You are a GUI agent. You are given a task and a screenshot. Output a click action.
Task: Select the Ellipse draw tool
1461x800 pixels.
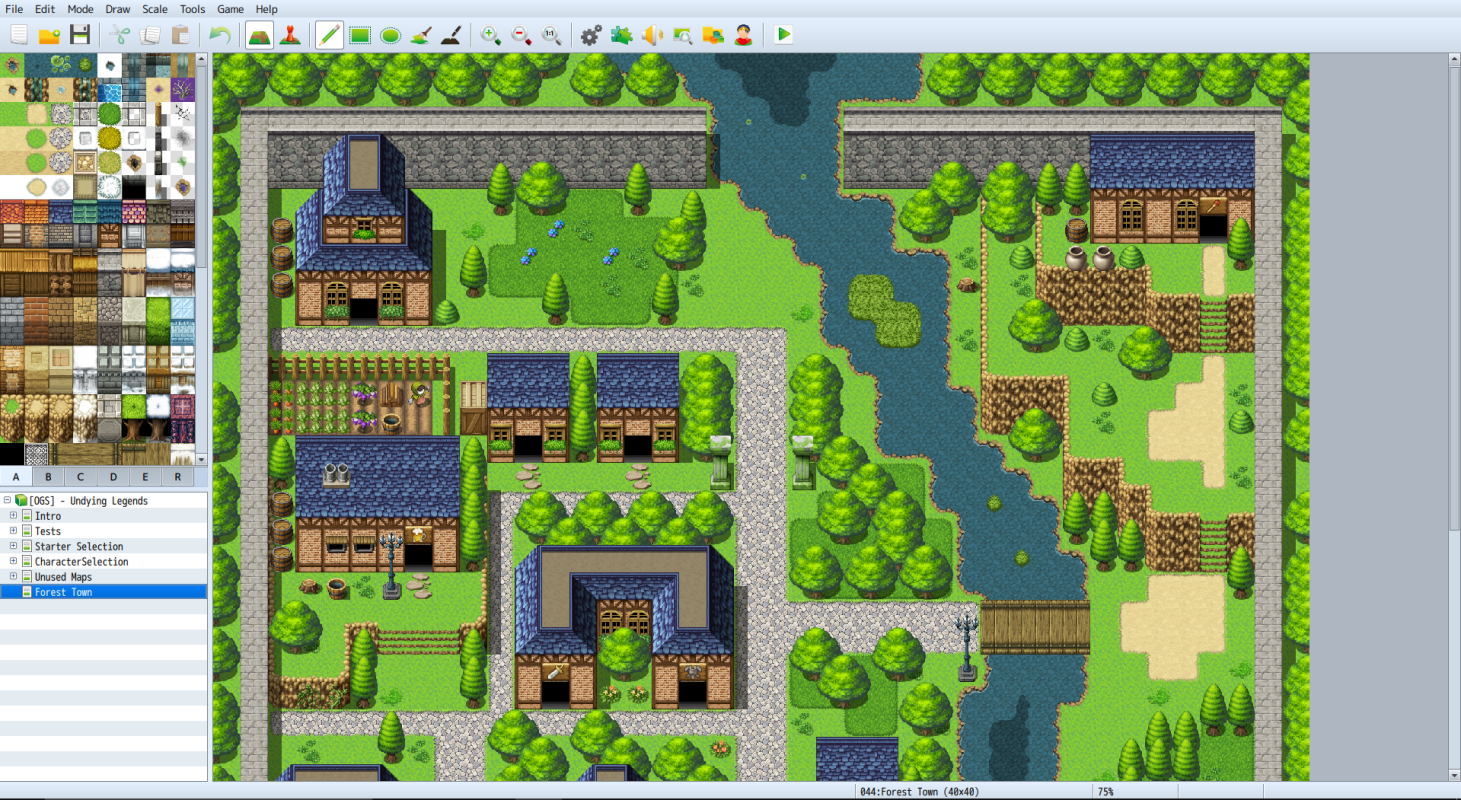pyautogui.click(x=390, y=35)
